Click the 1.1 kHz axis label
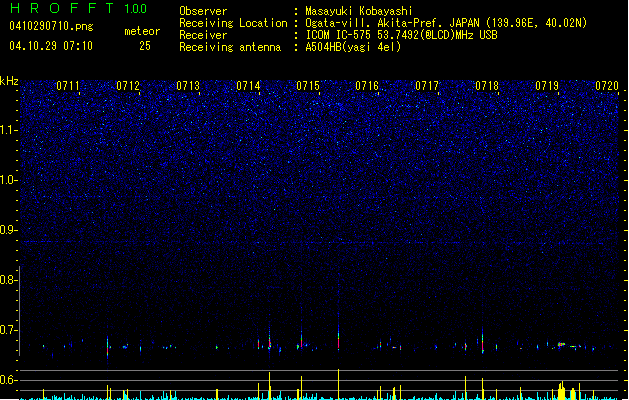The width and height of the screenshot is (629, 400). 8,130
